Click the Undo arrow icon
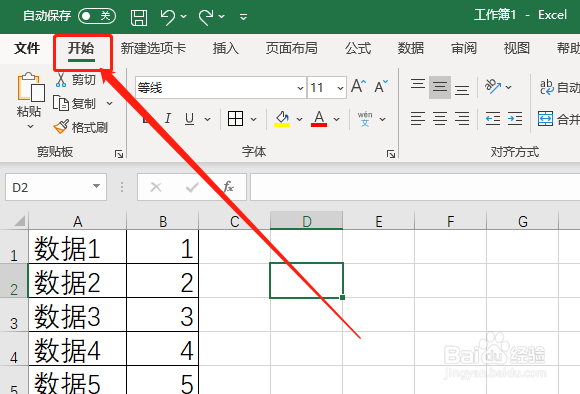Screen dimensions: 580x394 168,17
